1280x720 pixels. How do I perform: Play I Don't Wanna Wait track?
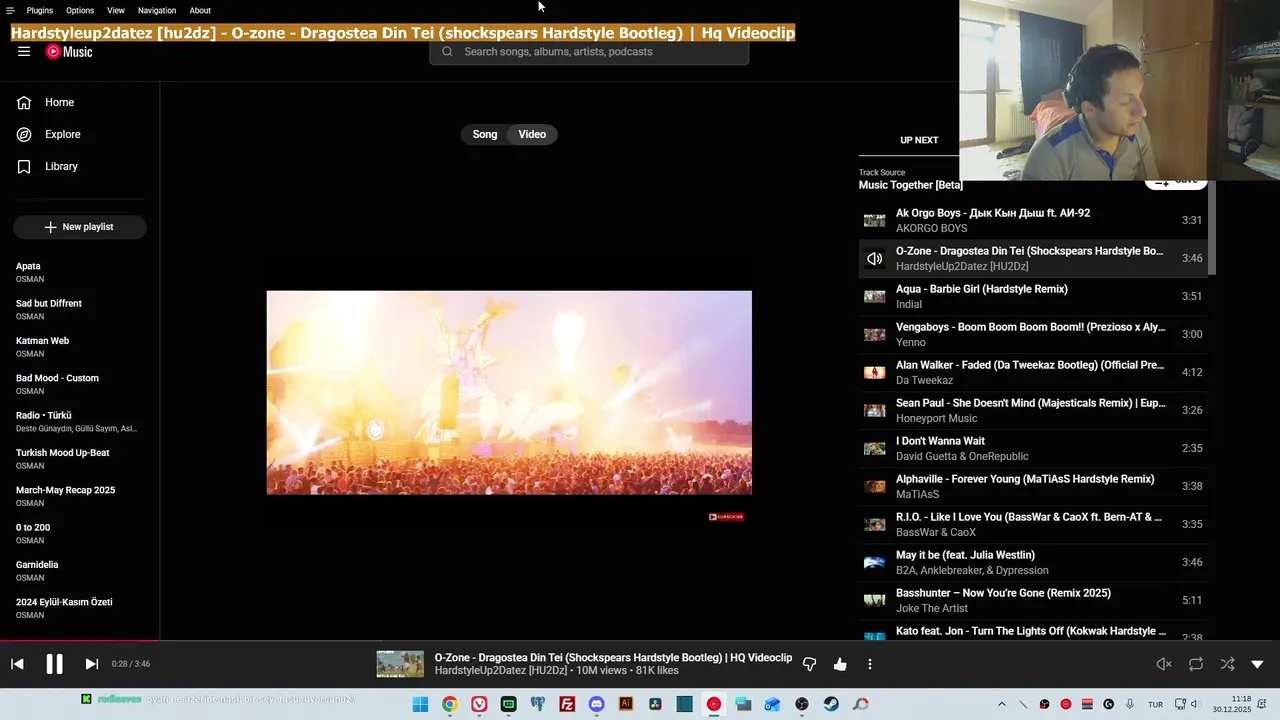1032,448
